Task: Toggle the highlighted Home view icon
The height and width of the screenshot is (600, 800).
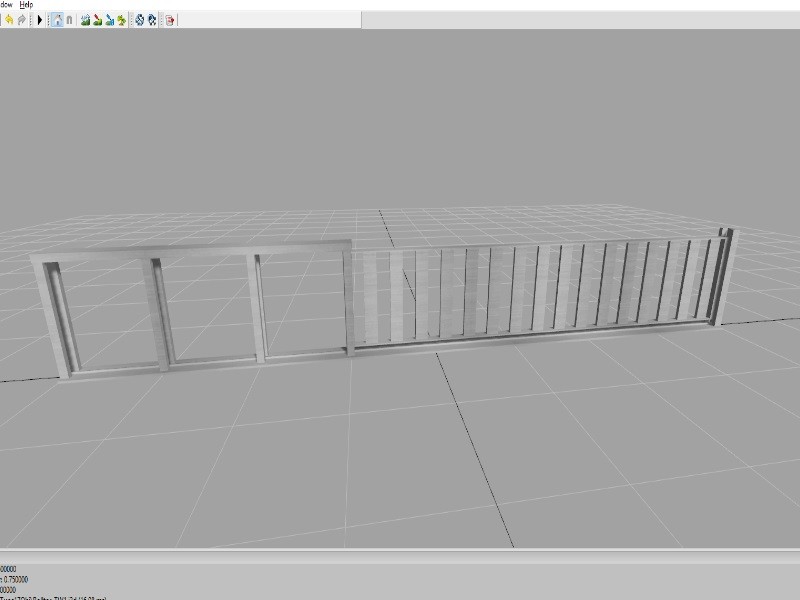Action: pos(58,20)
